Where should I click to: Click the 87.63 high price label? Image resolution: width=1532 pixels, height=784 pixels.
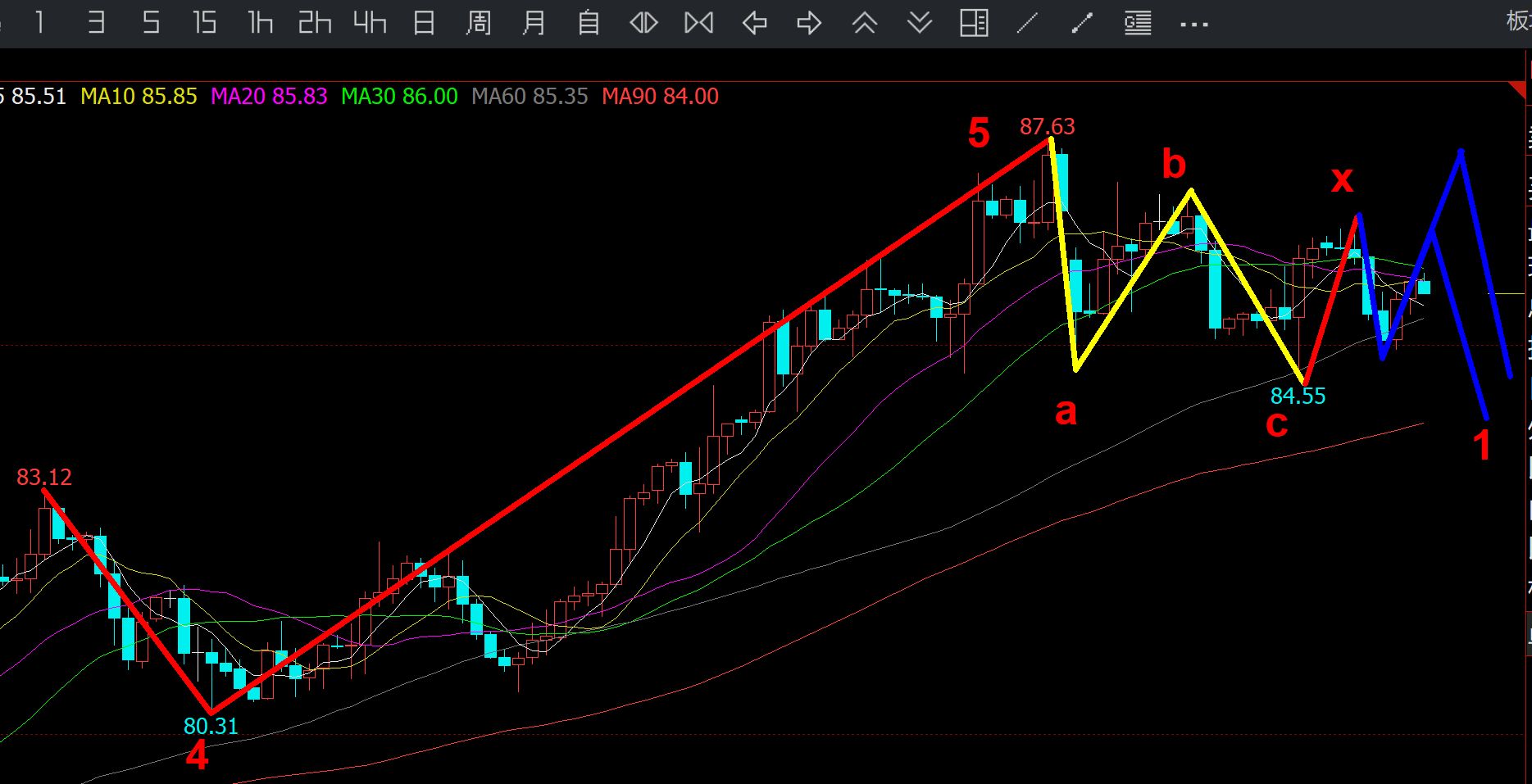click(x=1047, y=126)
